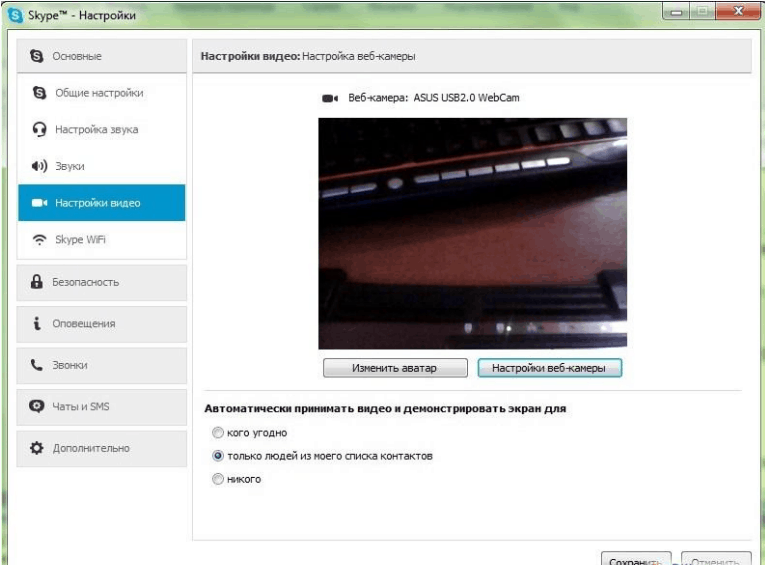The width and height of the screenshot is (765, 565).
Task: Expand the Звонки settings section
Action: [102, 366]
